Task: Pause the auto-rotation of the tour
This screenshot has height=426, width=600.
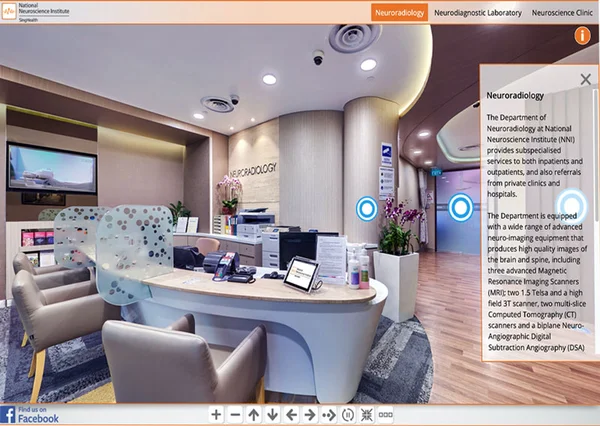Action: point(348,414)
